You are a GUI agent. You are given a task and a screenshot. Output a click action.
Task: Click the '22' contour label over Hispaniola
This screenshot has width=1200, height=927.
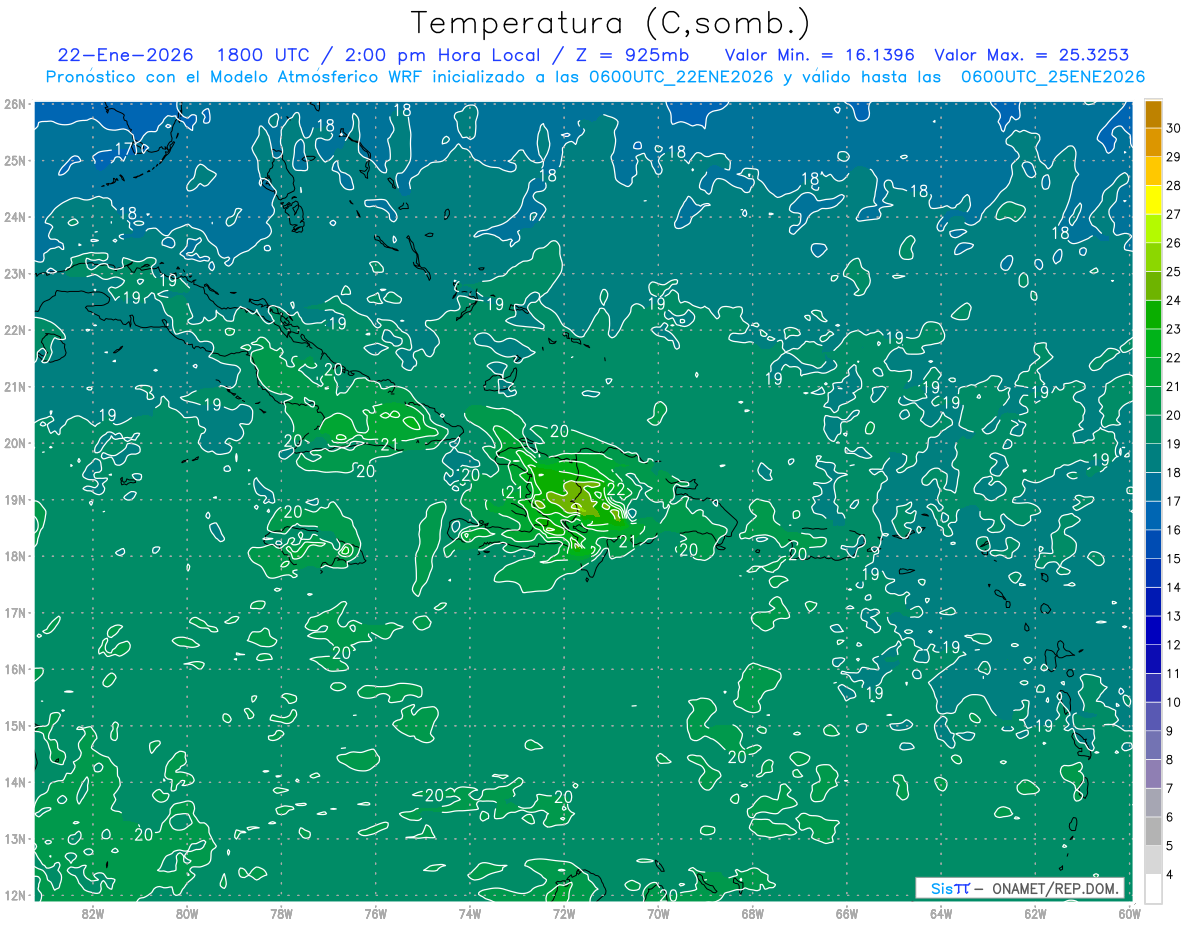click(617, 489)
